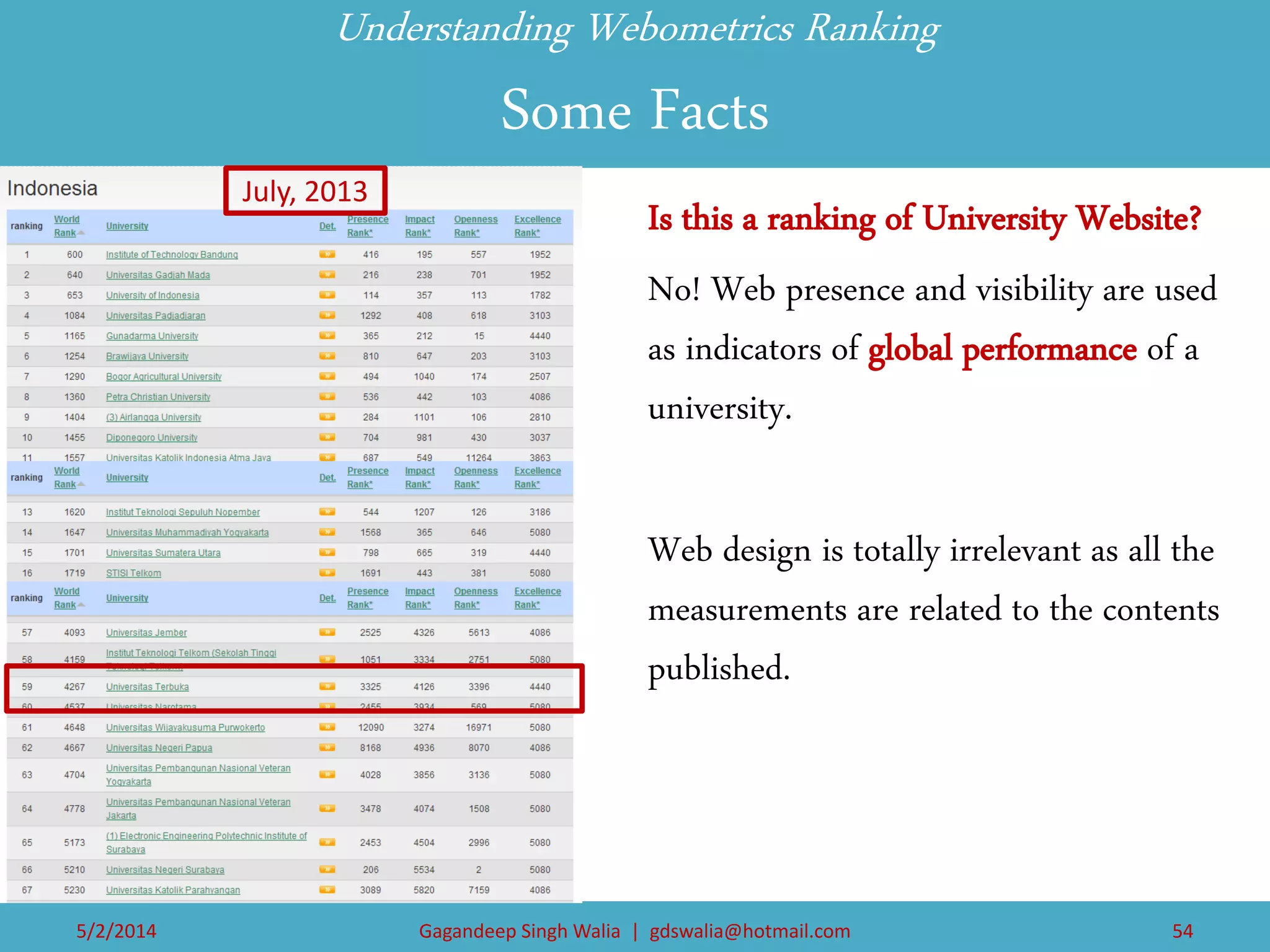Image resolution: width=1270 pixels, height=952 pixels.
Task: Open Universitas Wijayakusuma Purwokerto link
Action: [185, 728]
